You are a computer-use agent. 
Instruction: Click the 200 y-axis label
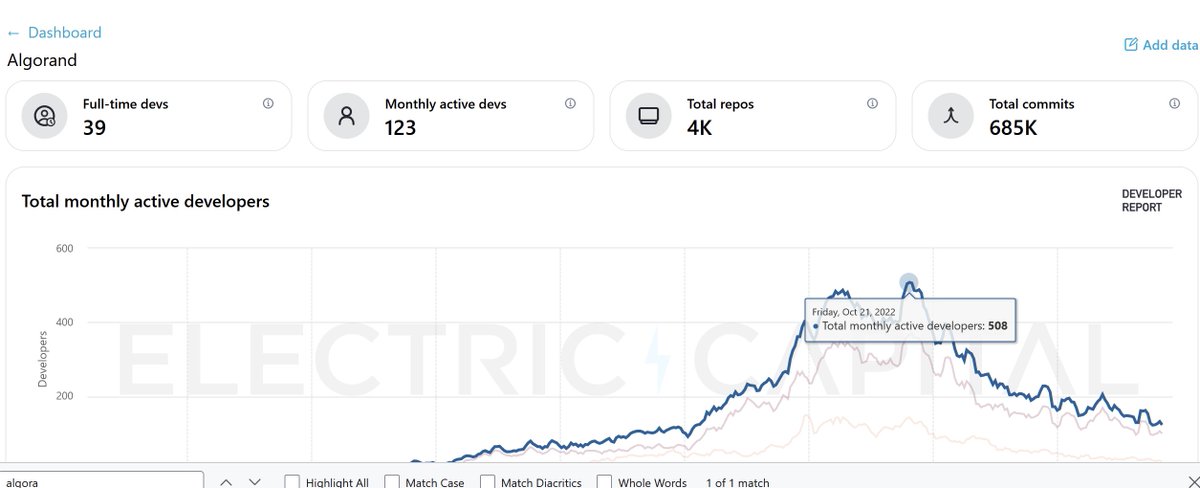click(65, 396)
